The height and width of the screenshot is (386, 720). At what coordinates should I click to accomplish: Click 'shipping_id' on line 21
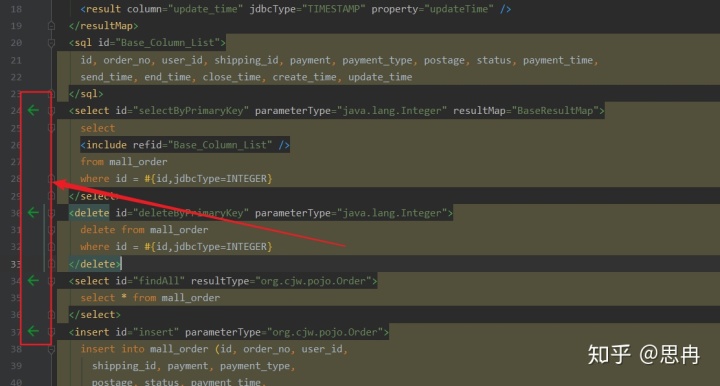246,60
